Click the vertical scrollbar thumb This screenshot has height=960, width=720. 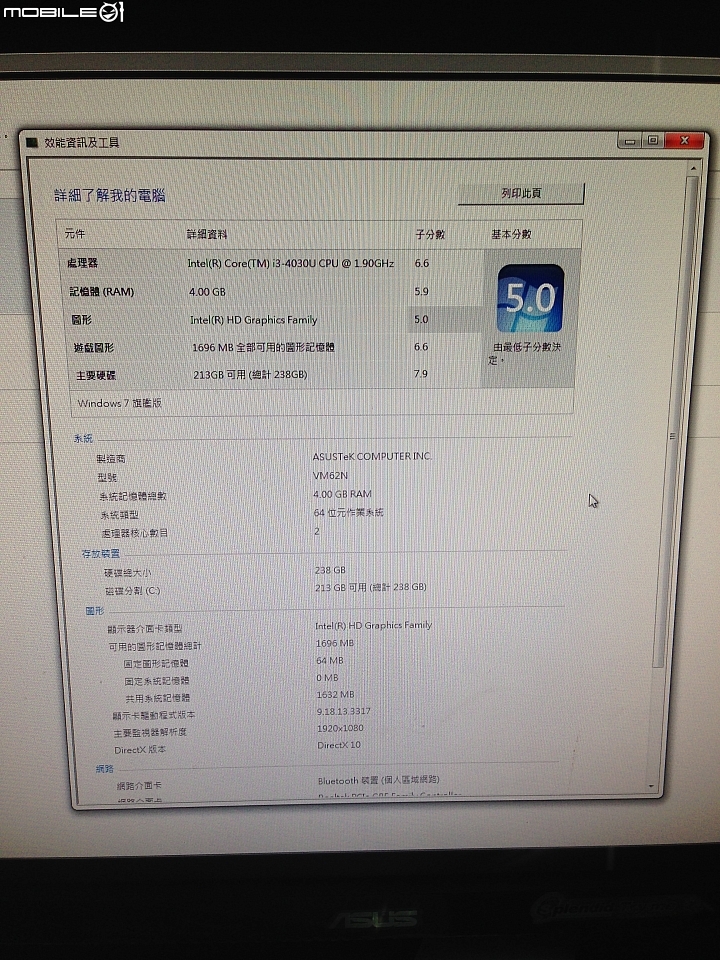tap(673, 422)
